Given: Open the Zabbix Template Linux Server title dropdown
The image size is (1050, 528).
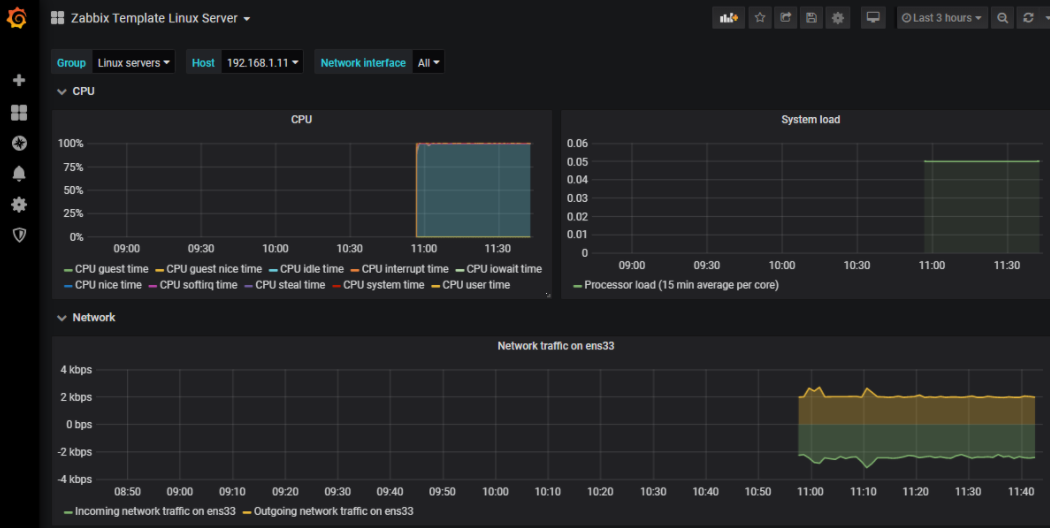Looking at the screenshot, I should coord(160,18).
